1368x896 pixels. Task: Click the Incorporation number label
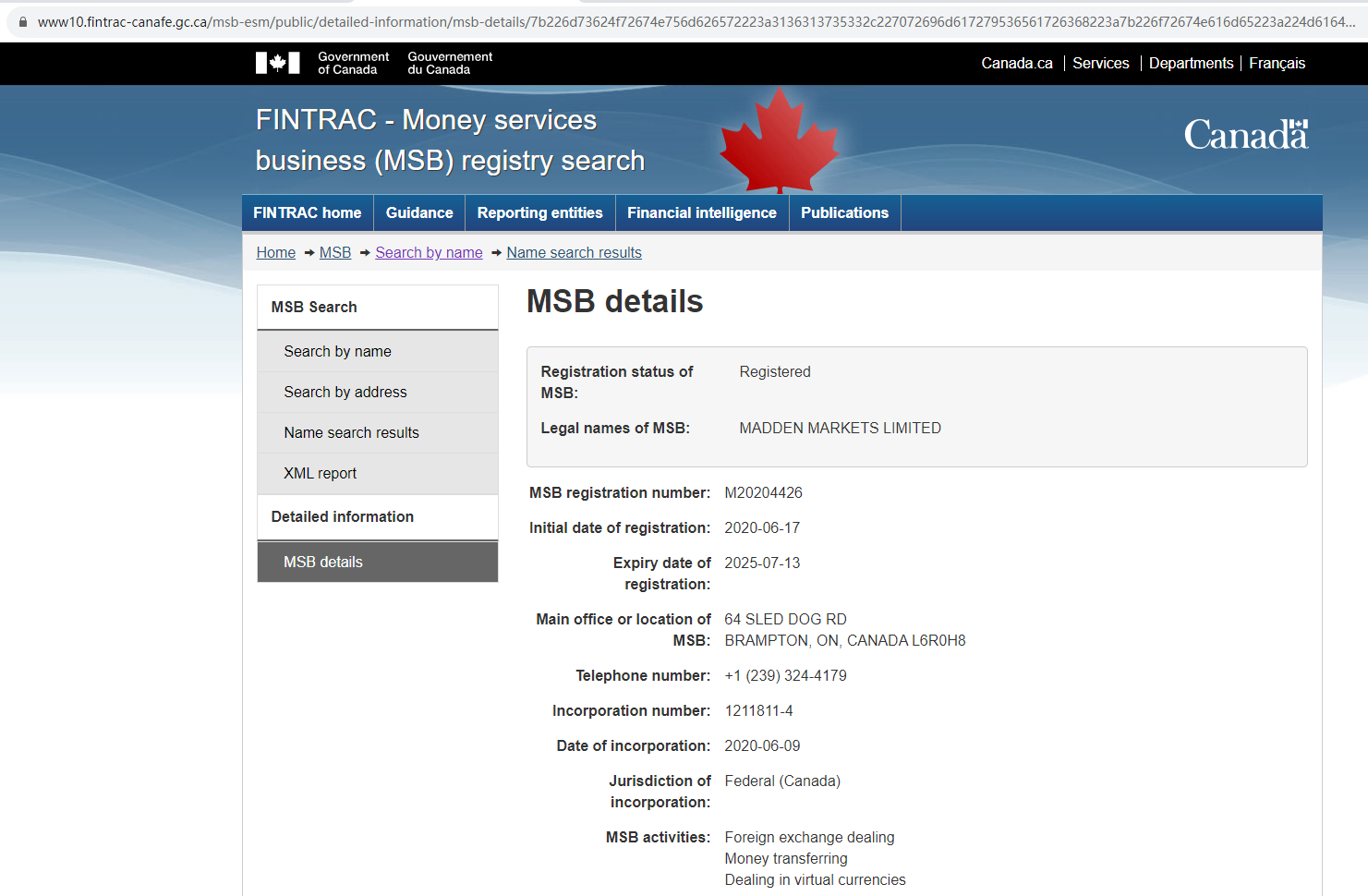pos(632,710)
